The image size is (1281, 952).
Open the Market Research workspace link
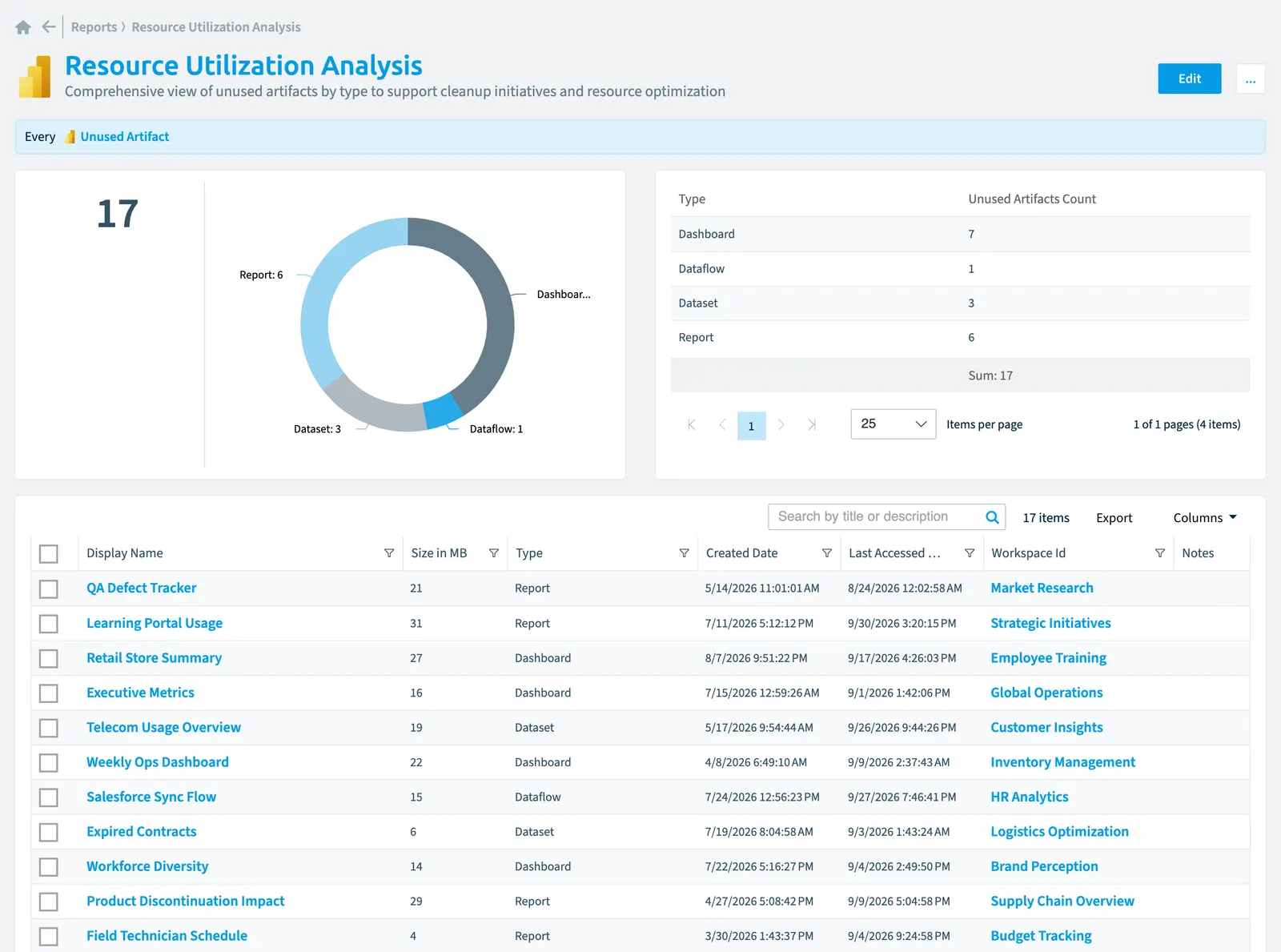pyautogui.click(x=1042, y=588)
